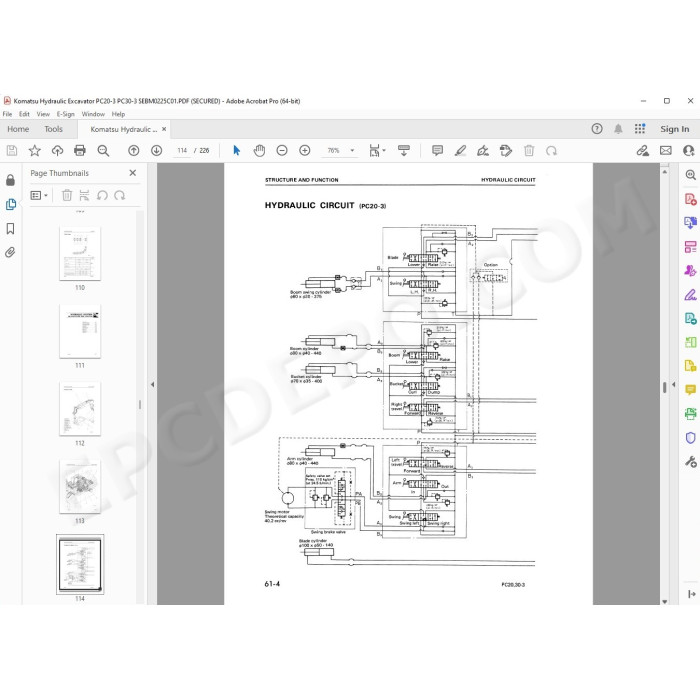Star this document as favorite
The image size is (700, 700).
(x=34, y=150)
